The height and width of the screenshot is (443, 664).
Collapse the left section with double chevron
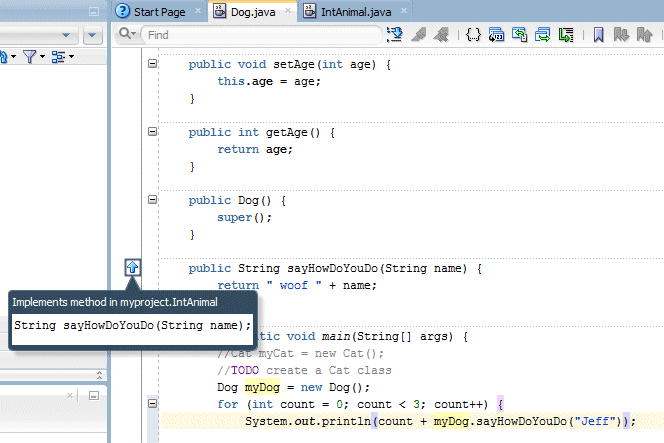click(x=99, y=375)
